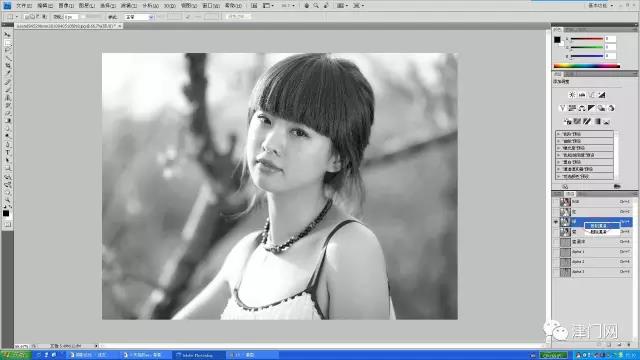Open the 图像 (Image) menu
Screen dimensions: 640x360
click(x=66, y=6)
